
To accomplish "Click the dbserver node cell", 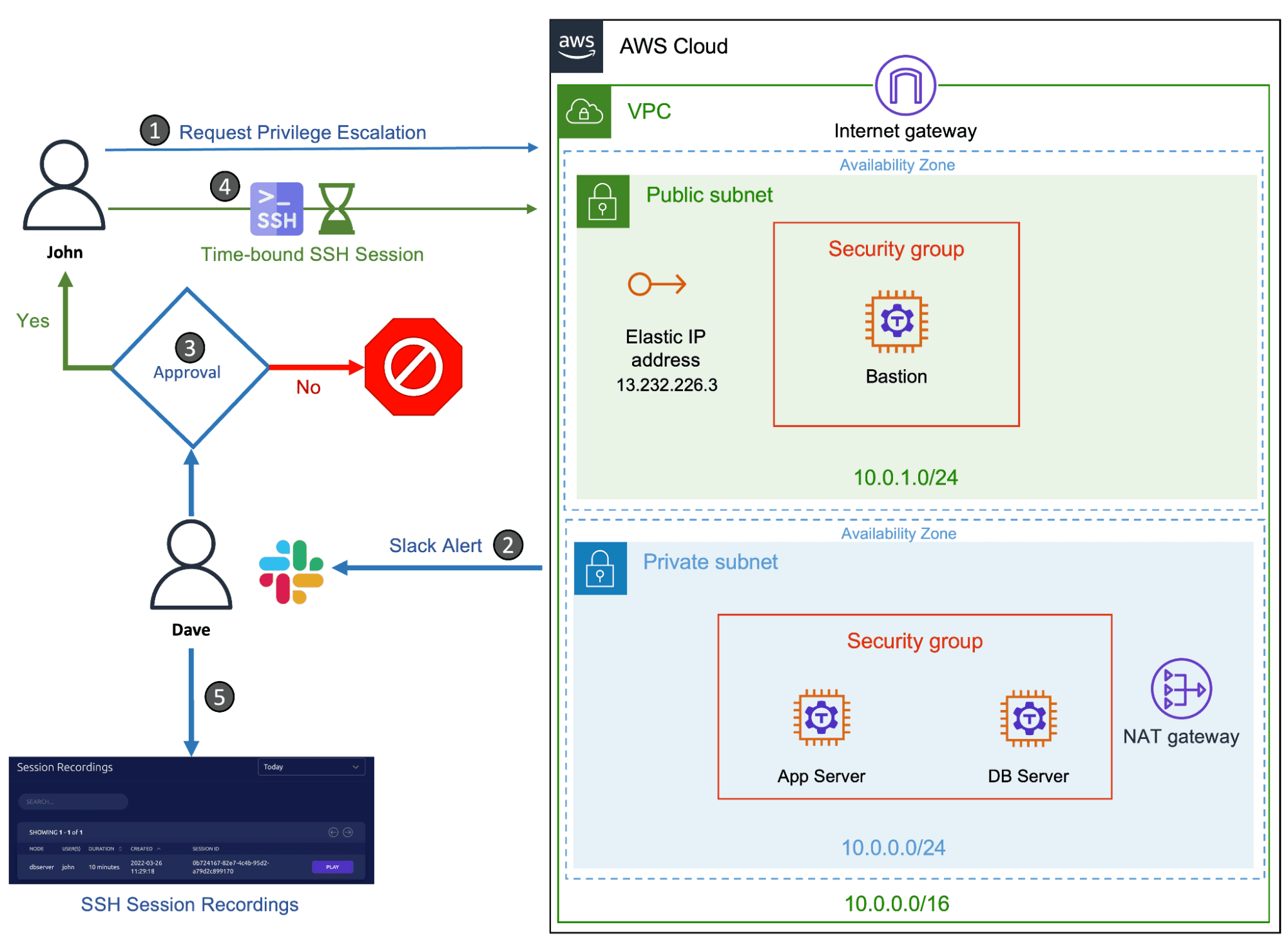I will point(41,867).
